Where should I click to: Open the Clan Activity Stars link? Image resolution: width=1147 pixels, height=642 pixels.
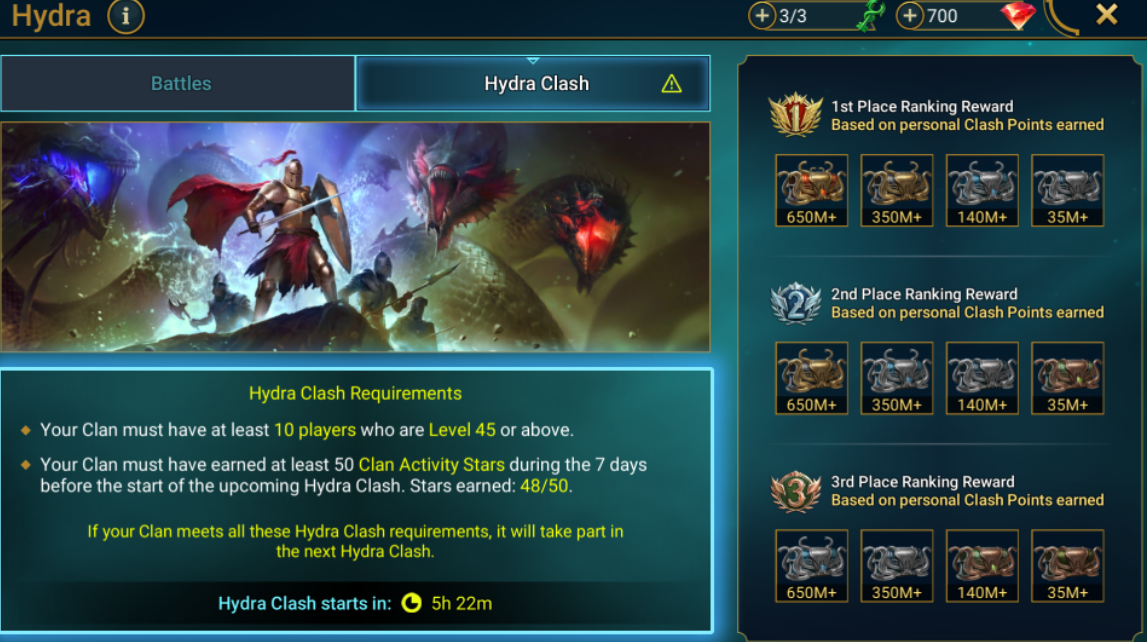[432, 464]
